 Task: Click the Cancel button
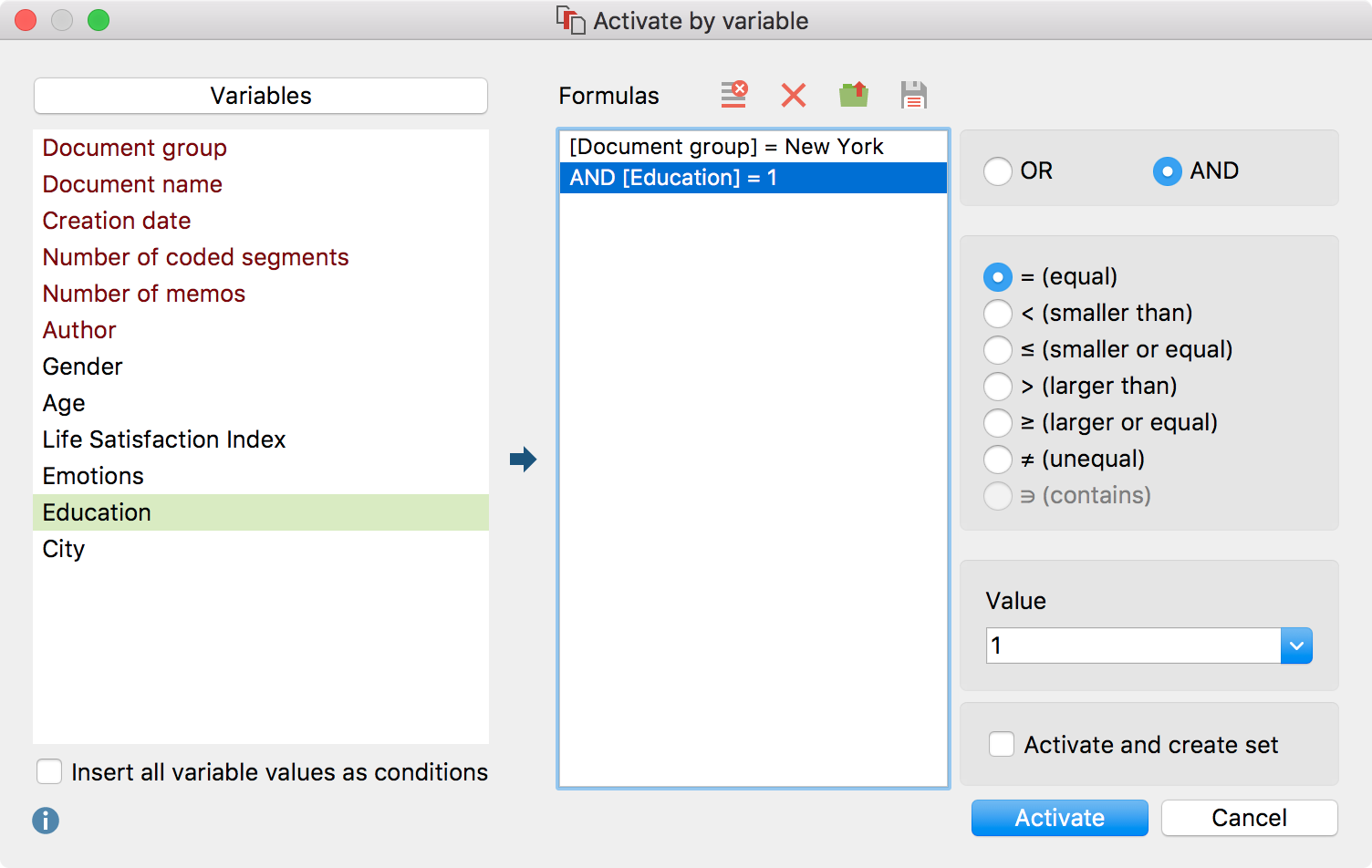click(x=1250, y=818)
